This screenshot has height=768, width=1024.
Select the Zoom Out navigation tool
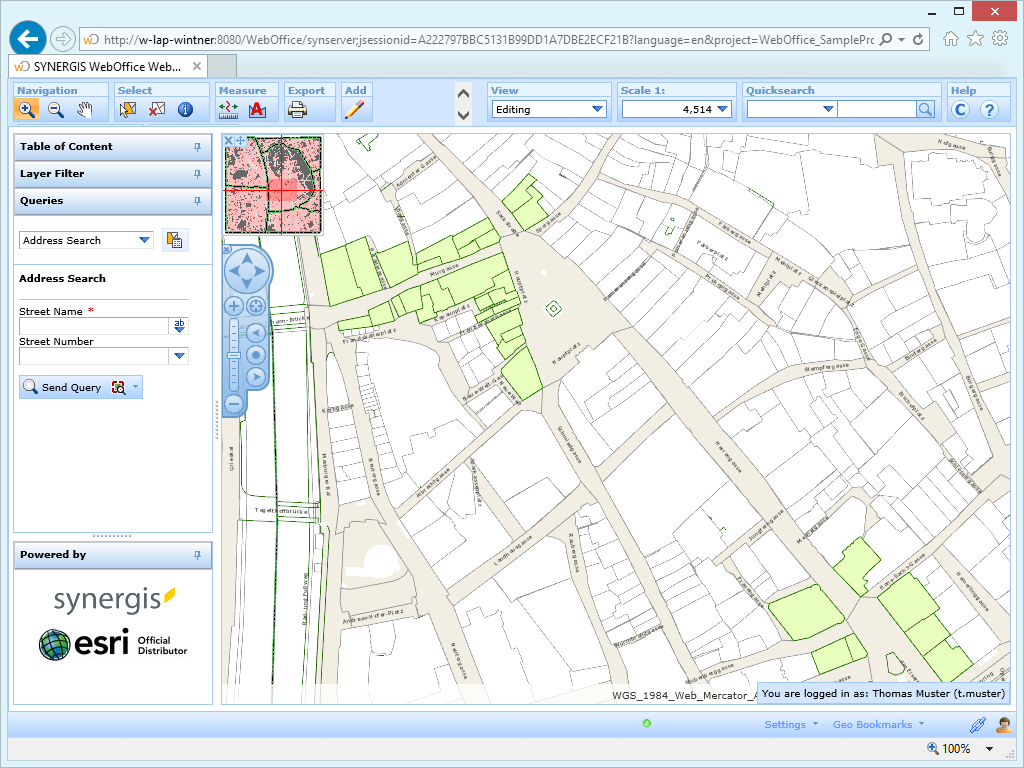(56, 110)
